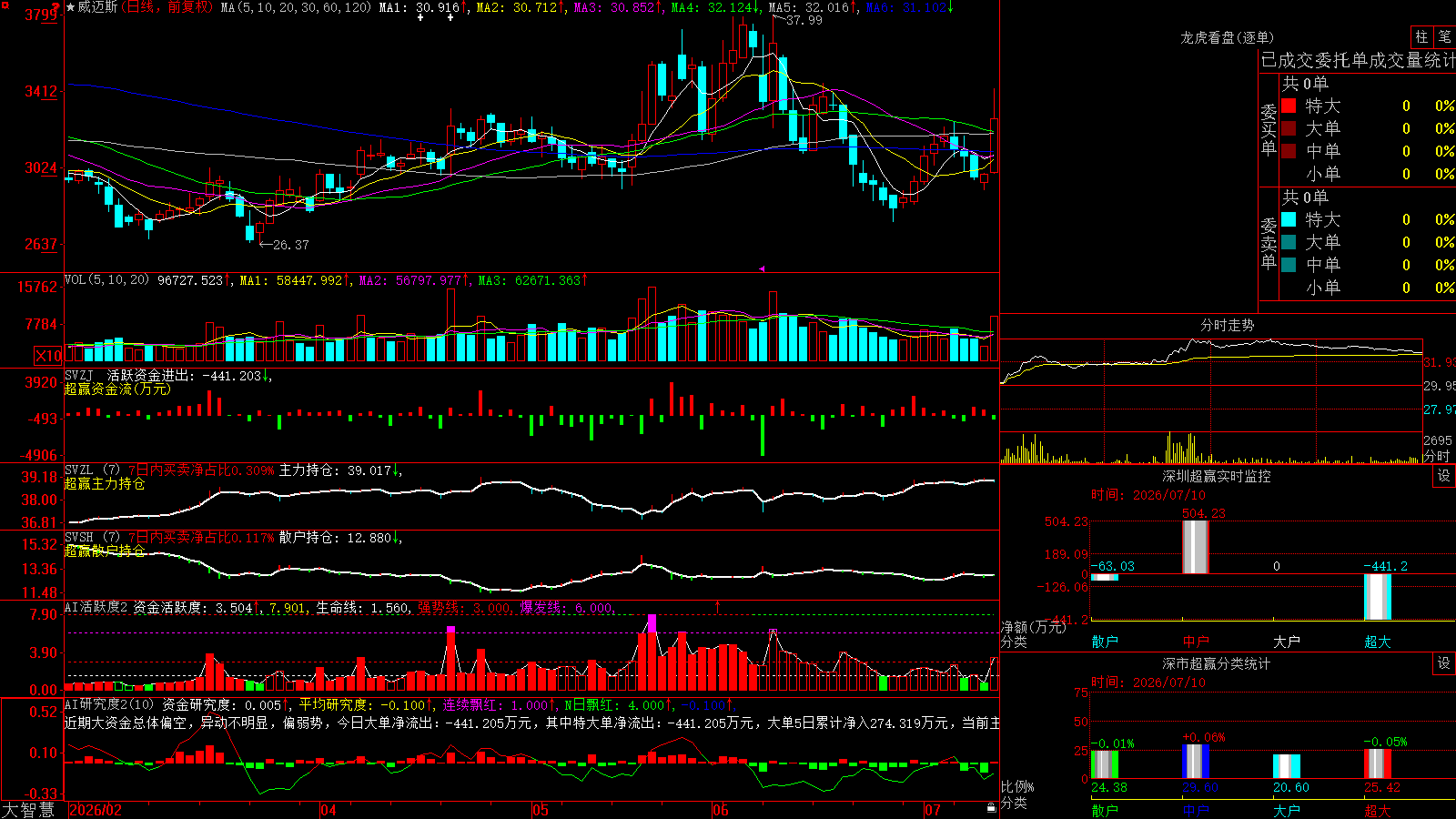Click the first white plus marker above the K-line chart
Screen dimensions: 1456x819
[x=420, y=17]
